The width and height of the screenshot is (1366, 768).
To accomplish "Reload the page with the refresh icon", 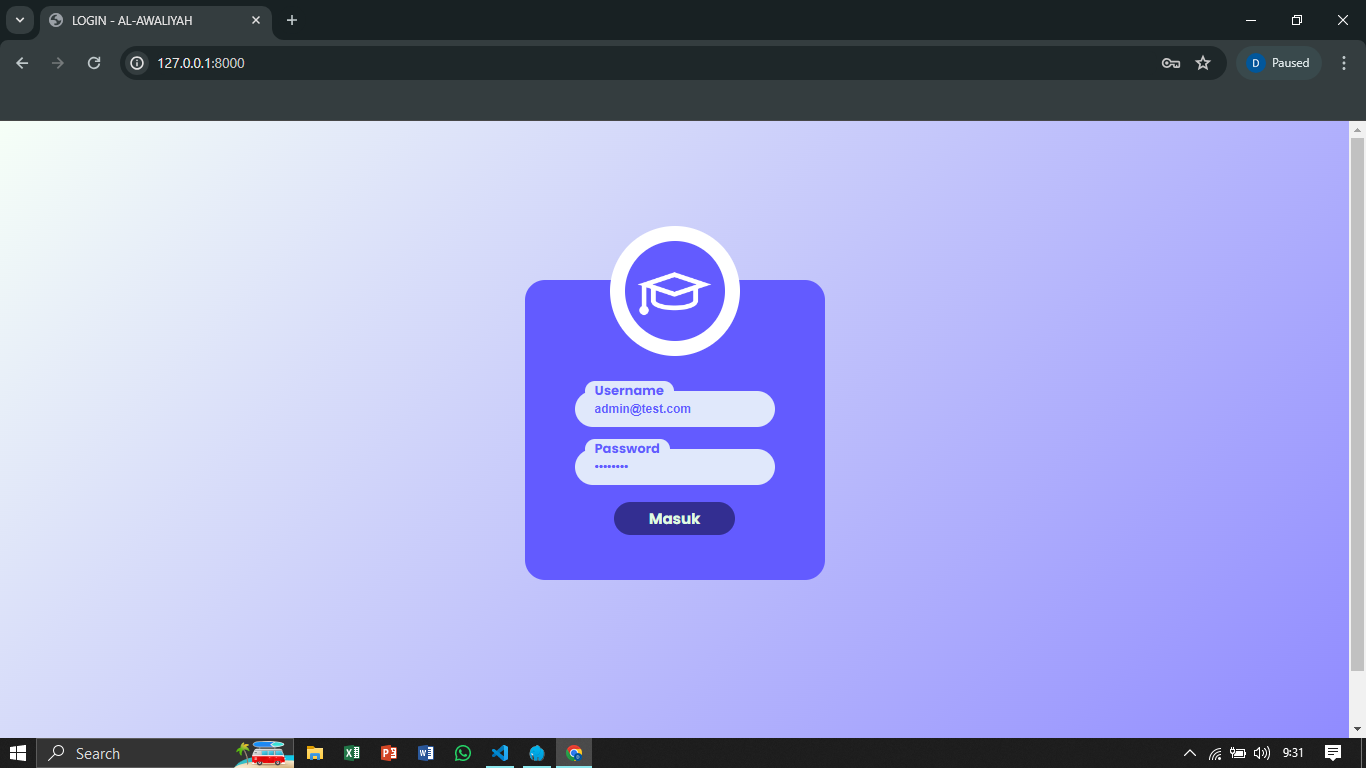I will (94, 63).
